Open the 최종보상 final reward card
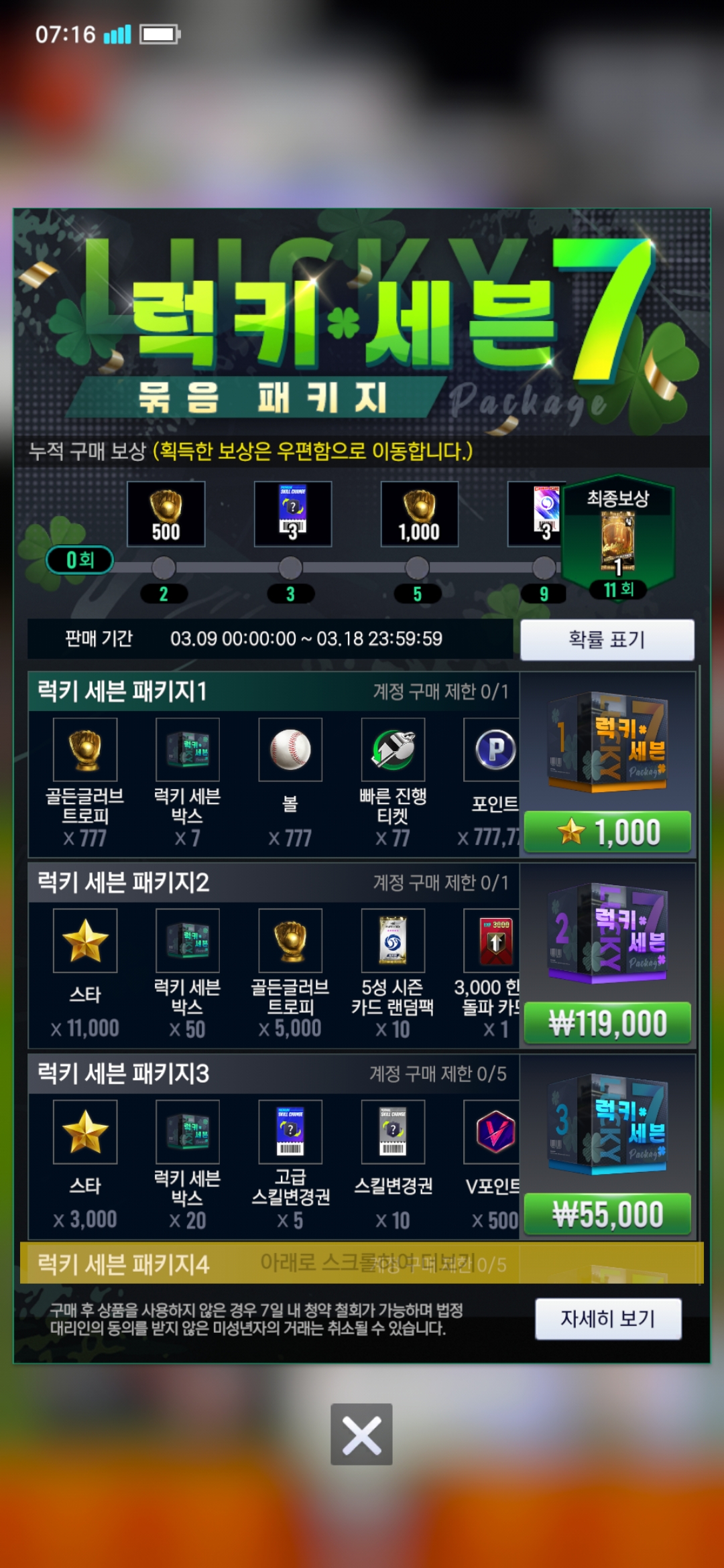Screen dimensions: 724x1568 click(618, 541)
